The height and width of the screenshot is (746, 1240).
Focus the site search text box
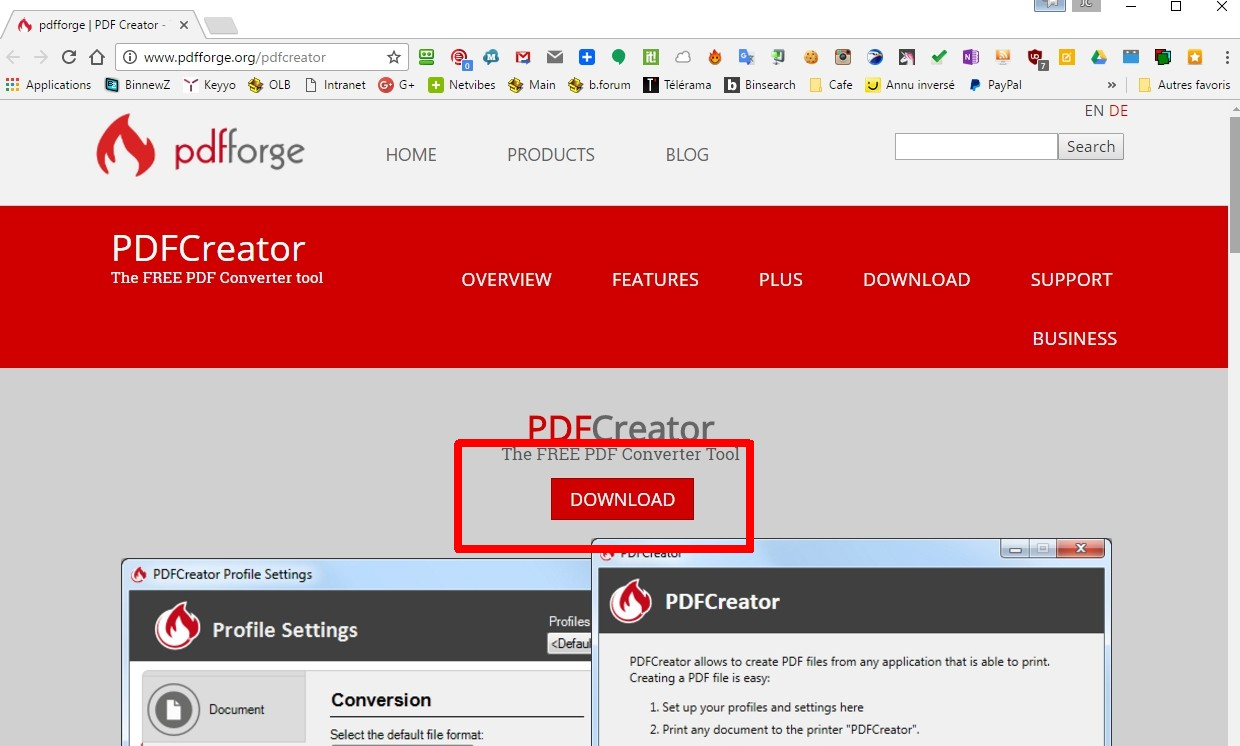coord(976,147)
